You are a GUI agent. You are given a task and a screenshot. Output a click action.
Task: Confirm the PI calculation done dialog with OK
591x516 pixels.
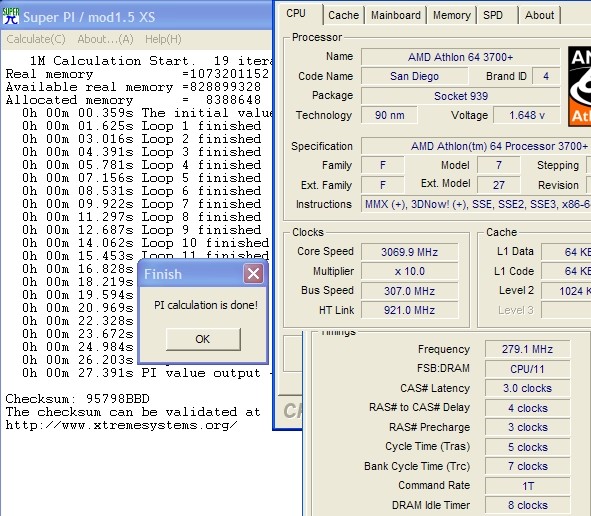(x=203, y=339)
